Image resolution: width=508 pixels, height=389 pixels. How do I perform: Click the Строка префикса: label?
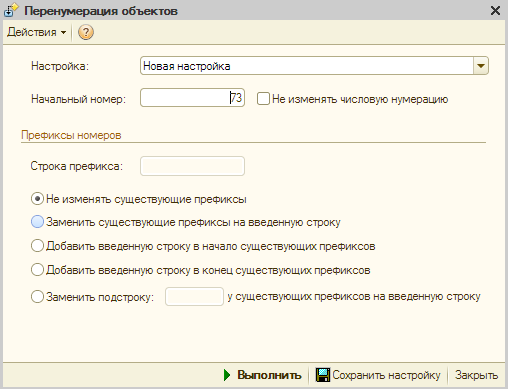pyautogui.click(x=77, y=166)
